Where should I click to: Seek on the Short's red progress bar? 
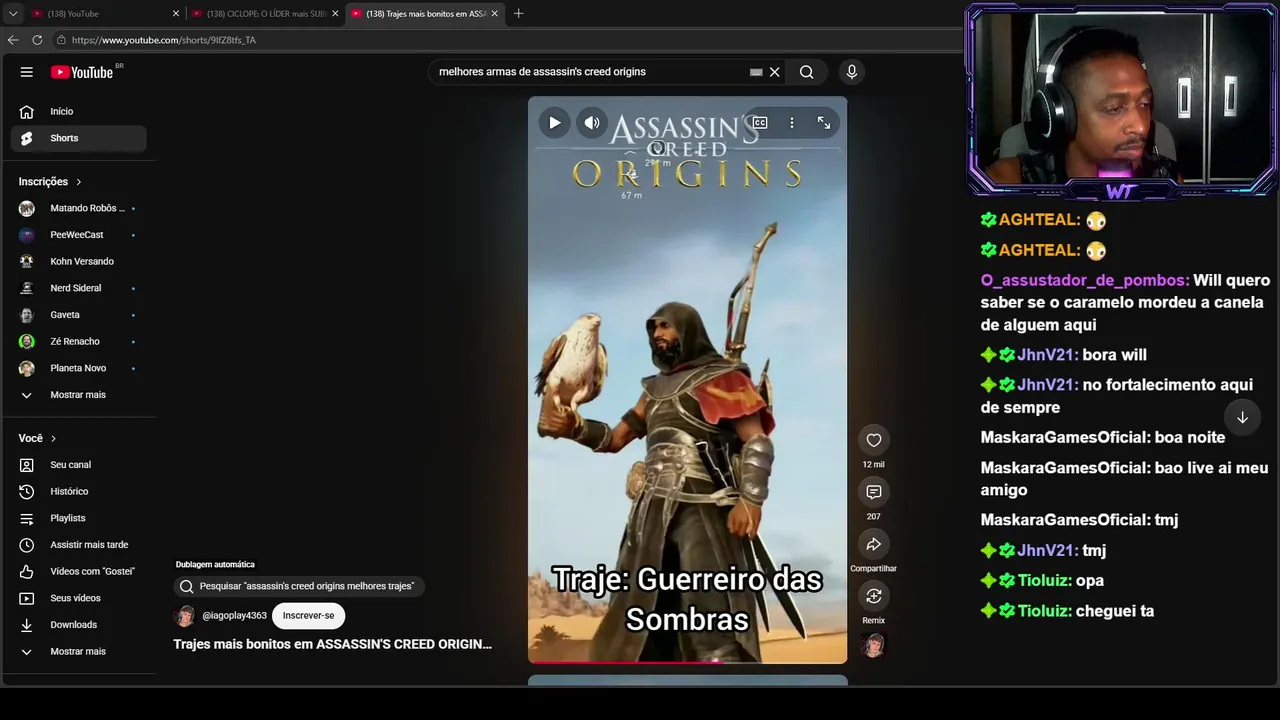688,661
